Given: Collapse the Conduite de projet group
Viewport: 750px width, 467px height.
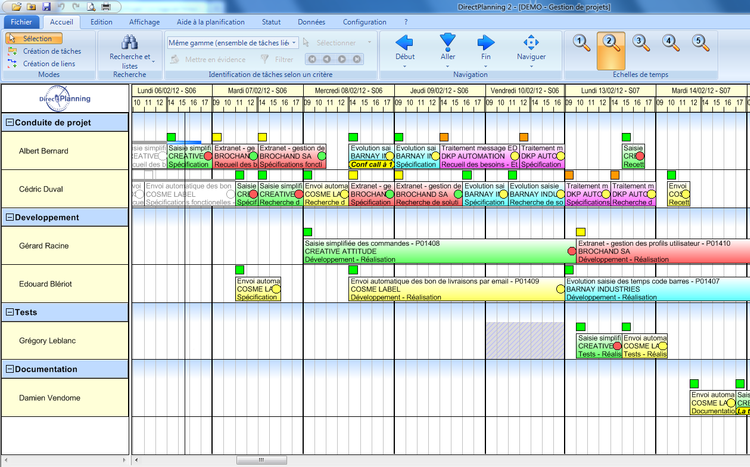Looking at the screenshot, I should coord(9,122).
